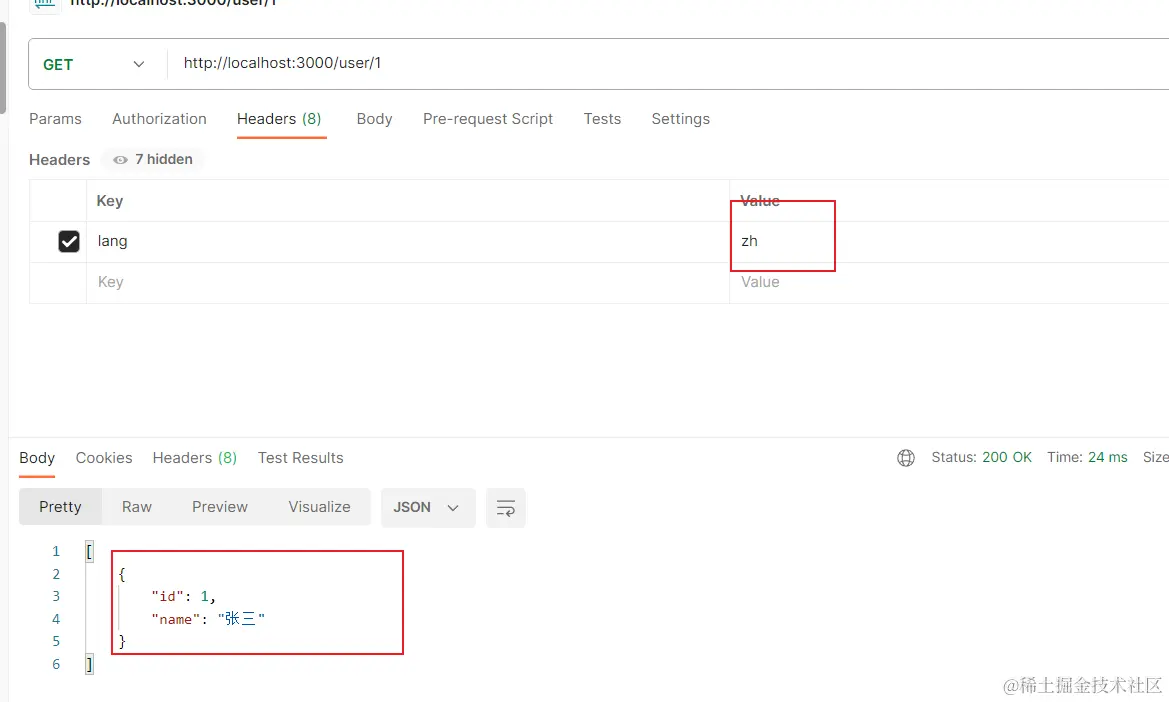Click the "id": 1 response line
This screenshot has height=702, width=1169.
[x=183, y=596]
